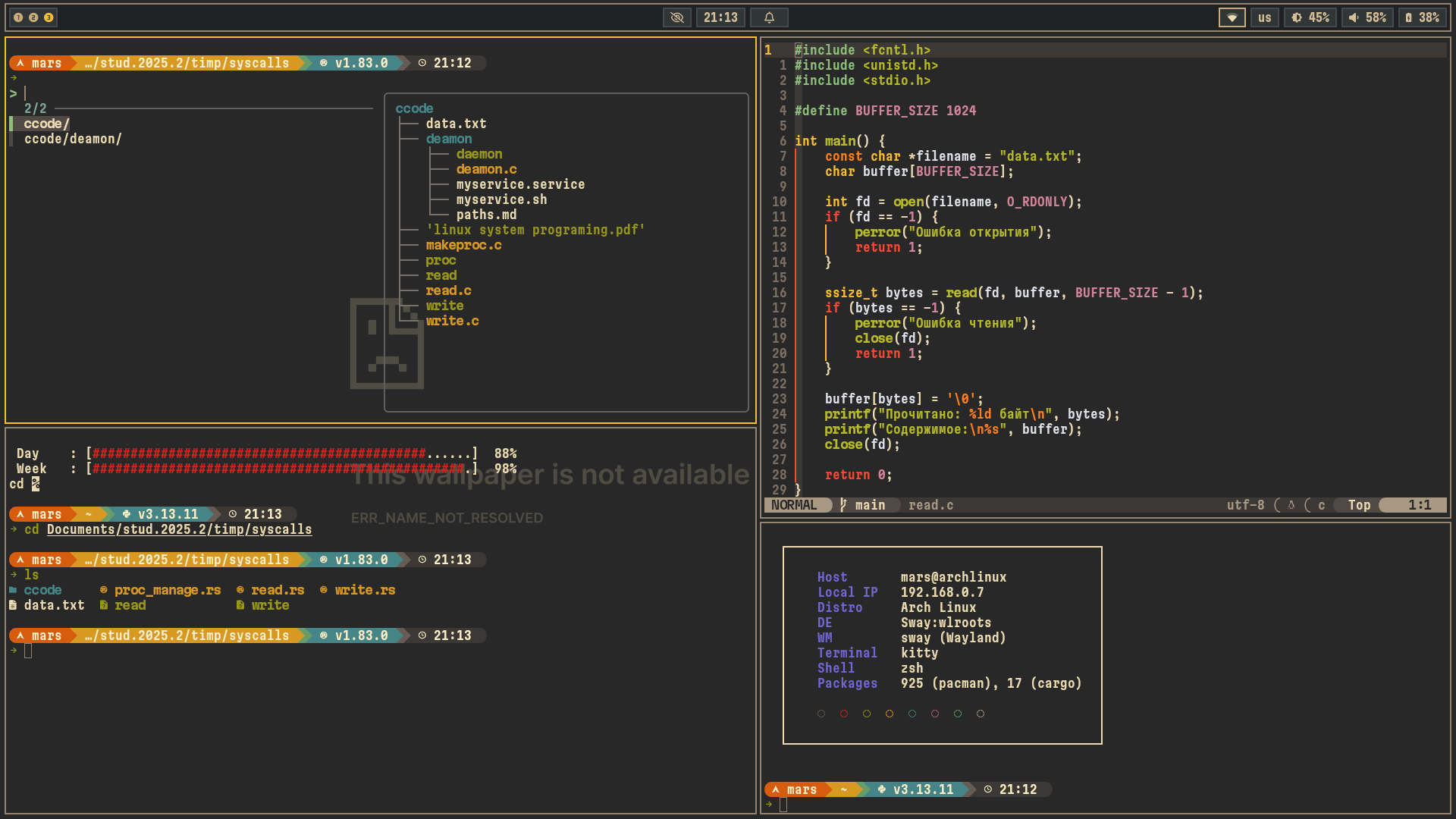Click the git branch main icon in statusline
1456x819 pixels.
[x=843, y=505]
